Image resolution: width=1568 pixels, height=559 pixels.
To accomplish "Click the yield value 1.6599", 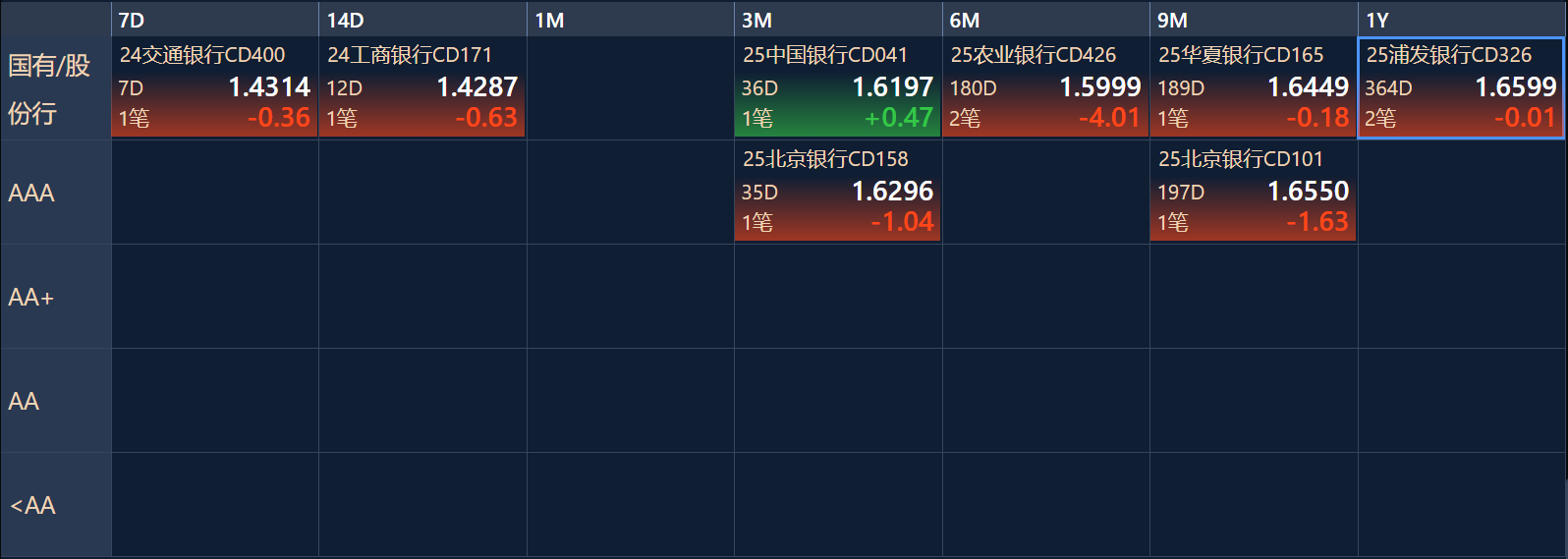I will click(1516, 87).
